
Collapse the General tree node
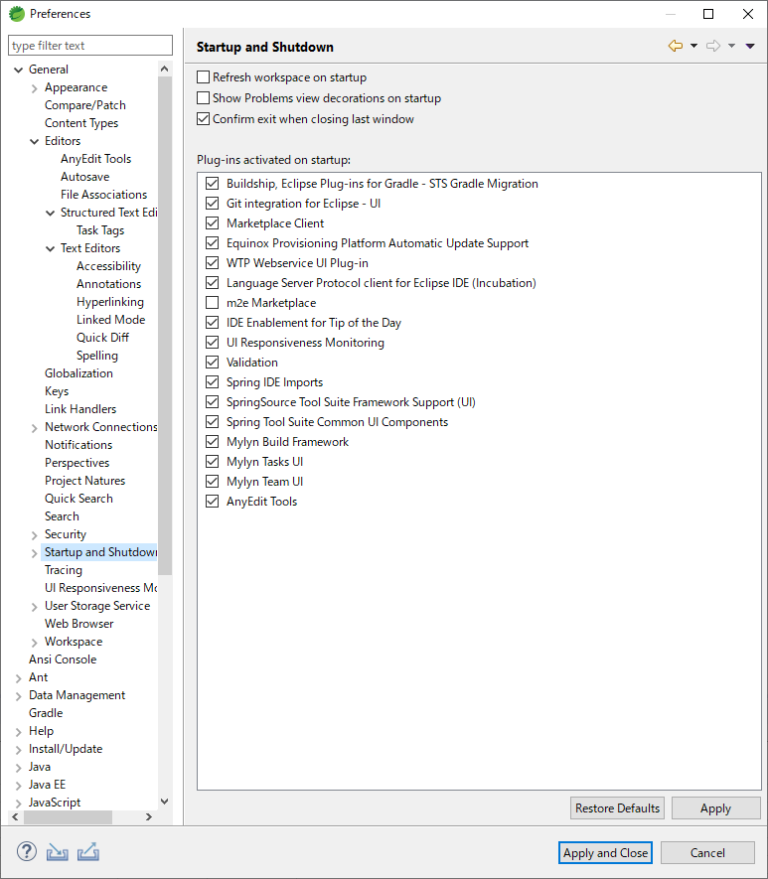point(18,70)
